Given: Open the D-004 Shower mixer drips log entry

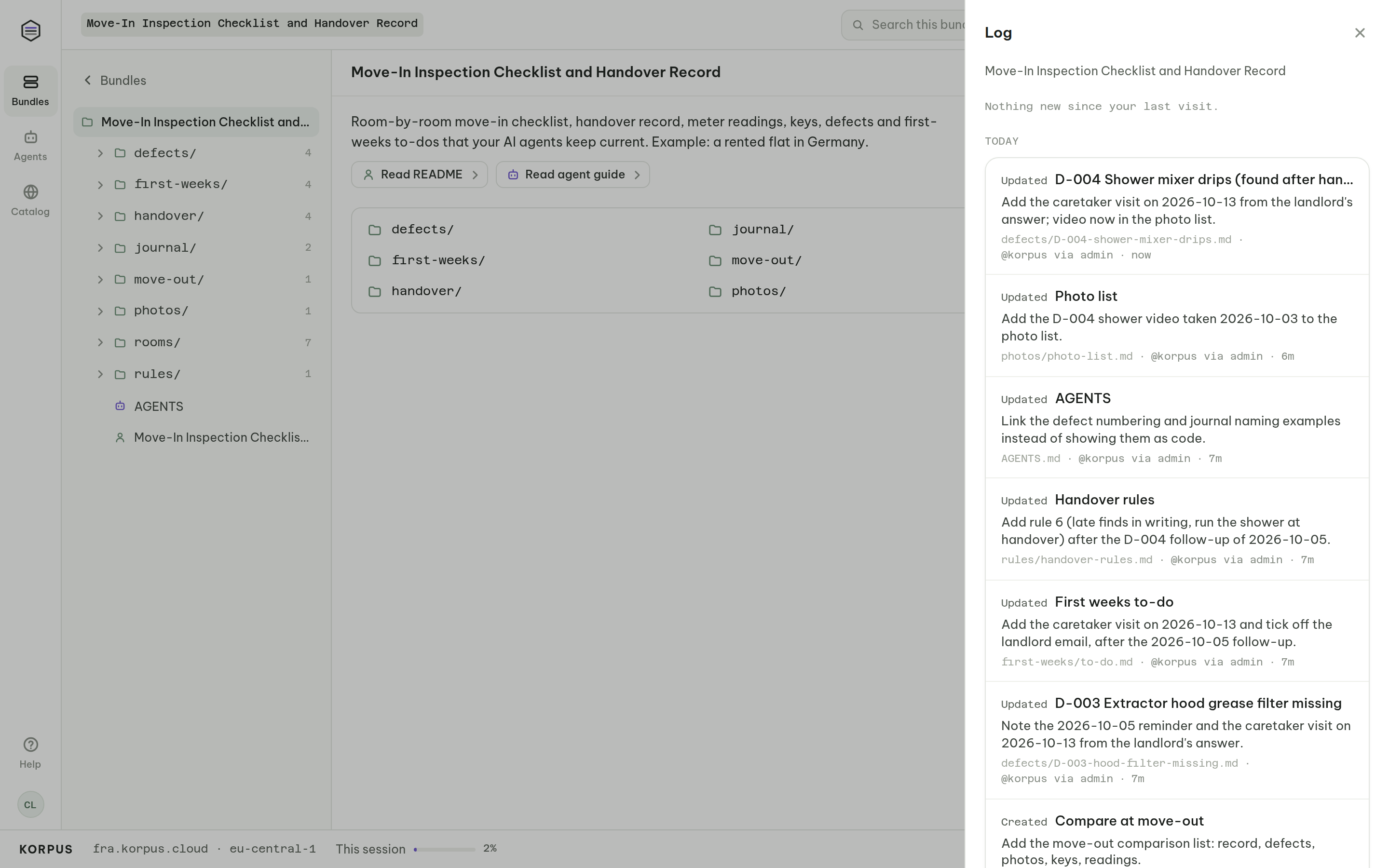Looking at the screenshot, I should pos(1177,217).
